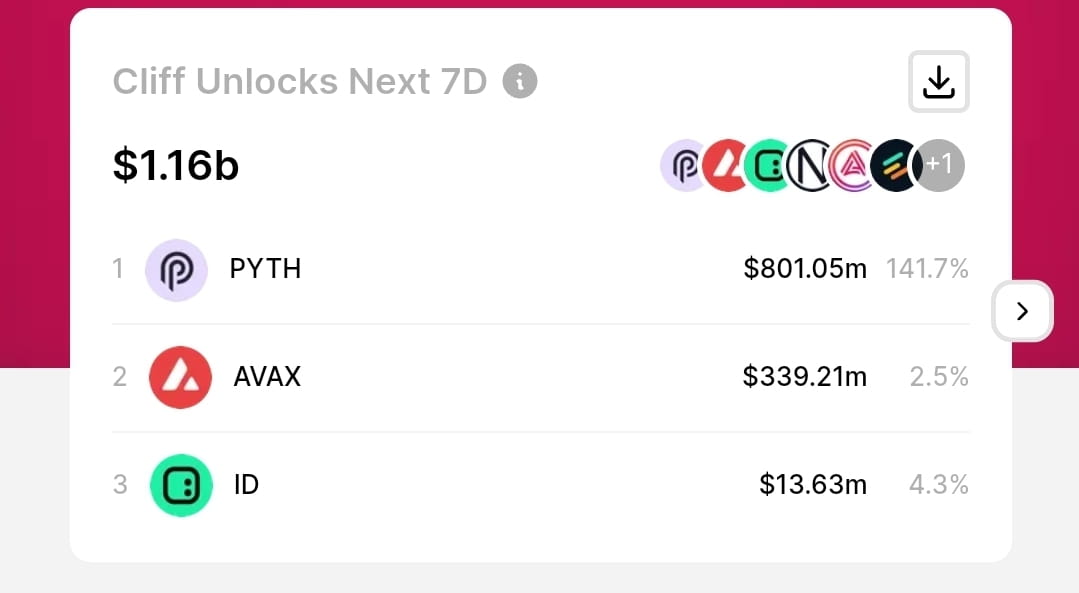Expand the panel using the right chevron arrow
This screenshot has height=593, width=1079.
pyautogui.click(x=1022, y=311)
